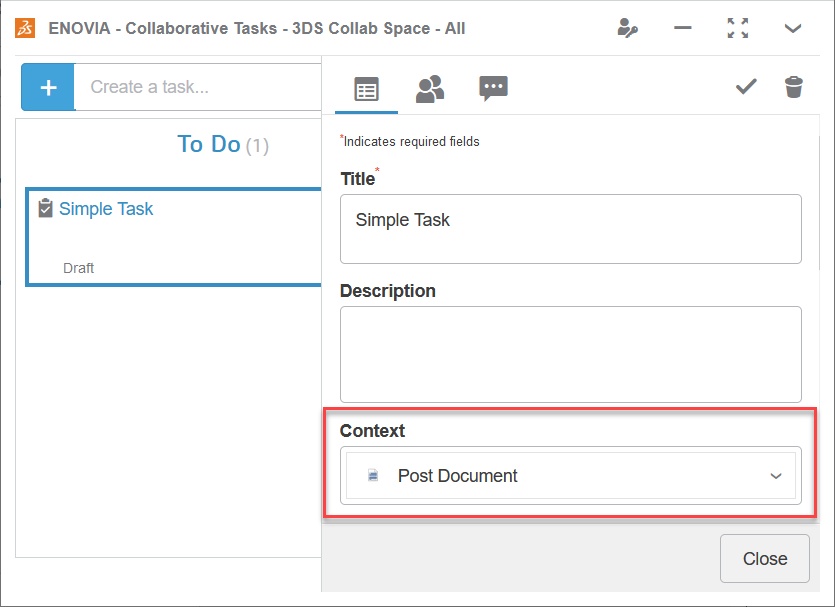Open the comments speech bubble tab
The height and width of the screenshot is (607, 835).
tap(493, 88)
